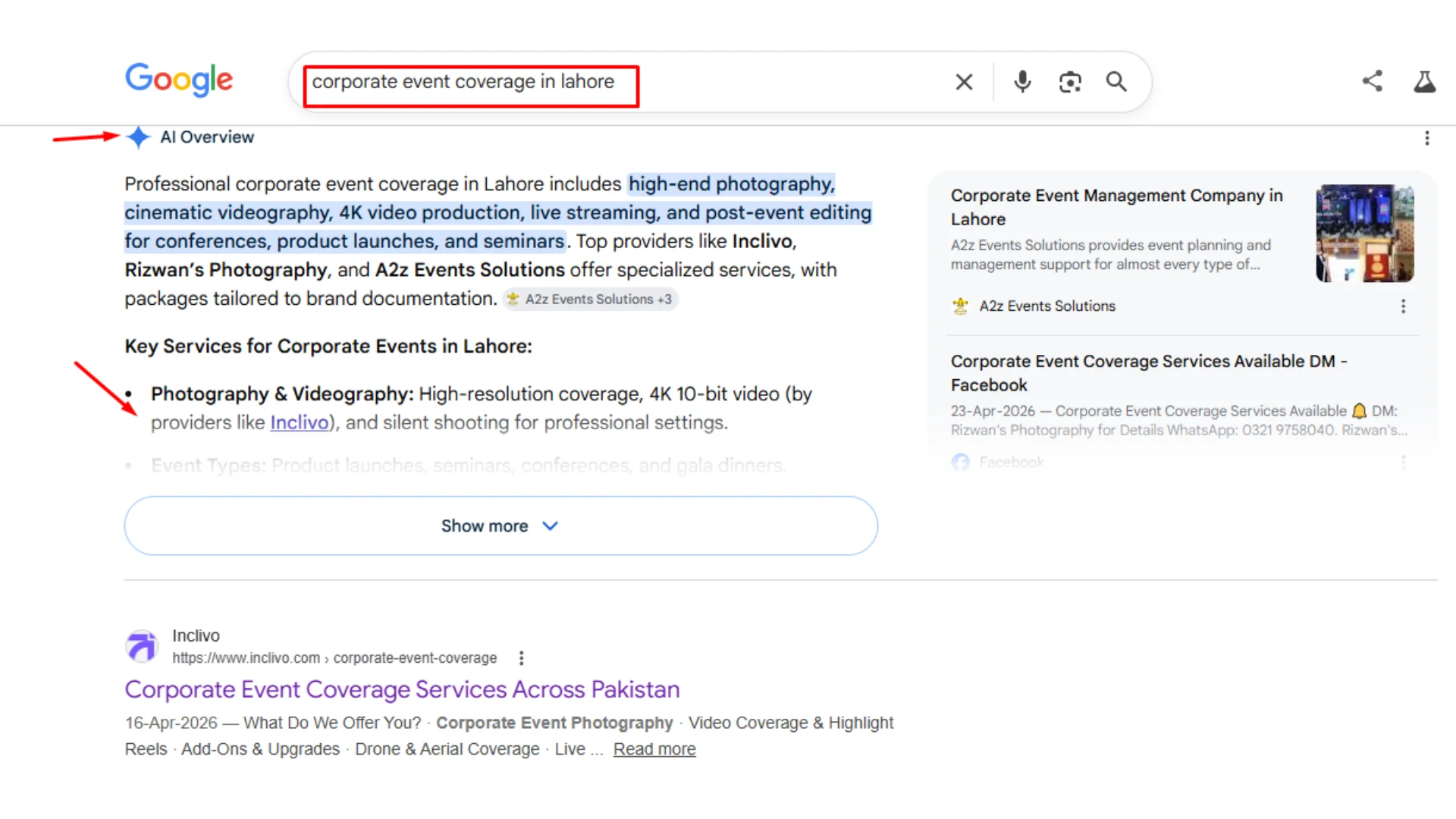1456x819 pixels.
Task: Start a voice search with the microphone
Action: pos(1022,81)
